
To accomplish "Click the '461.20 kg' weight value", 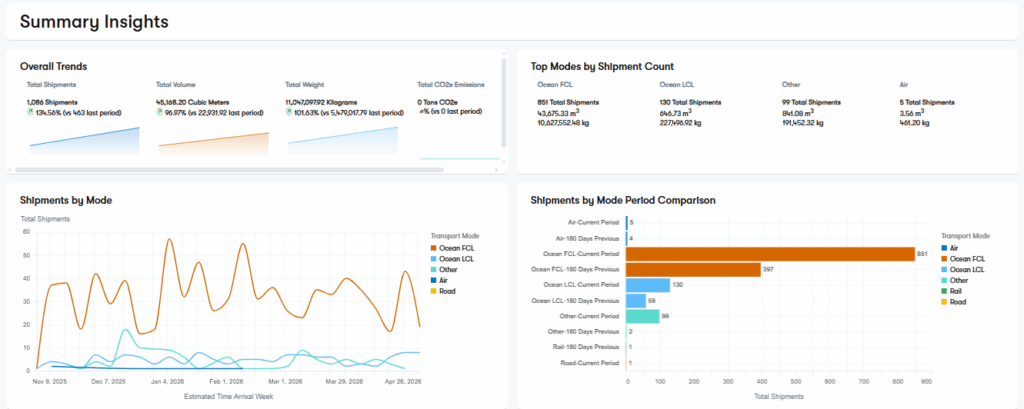I will pos(914,122).
